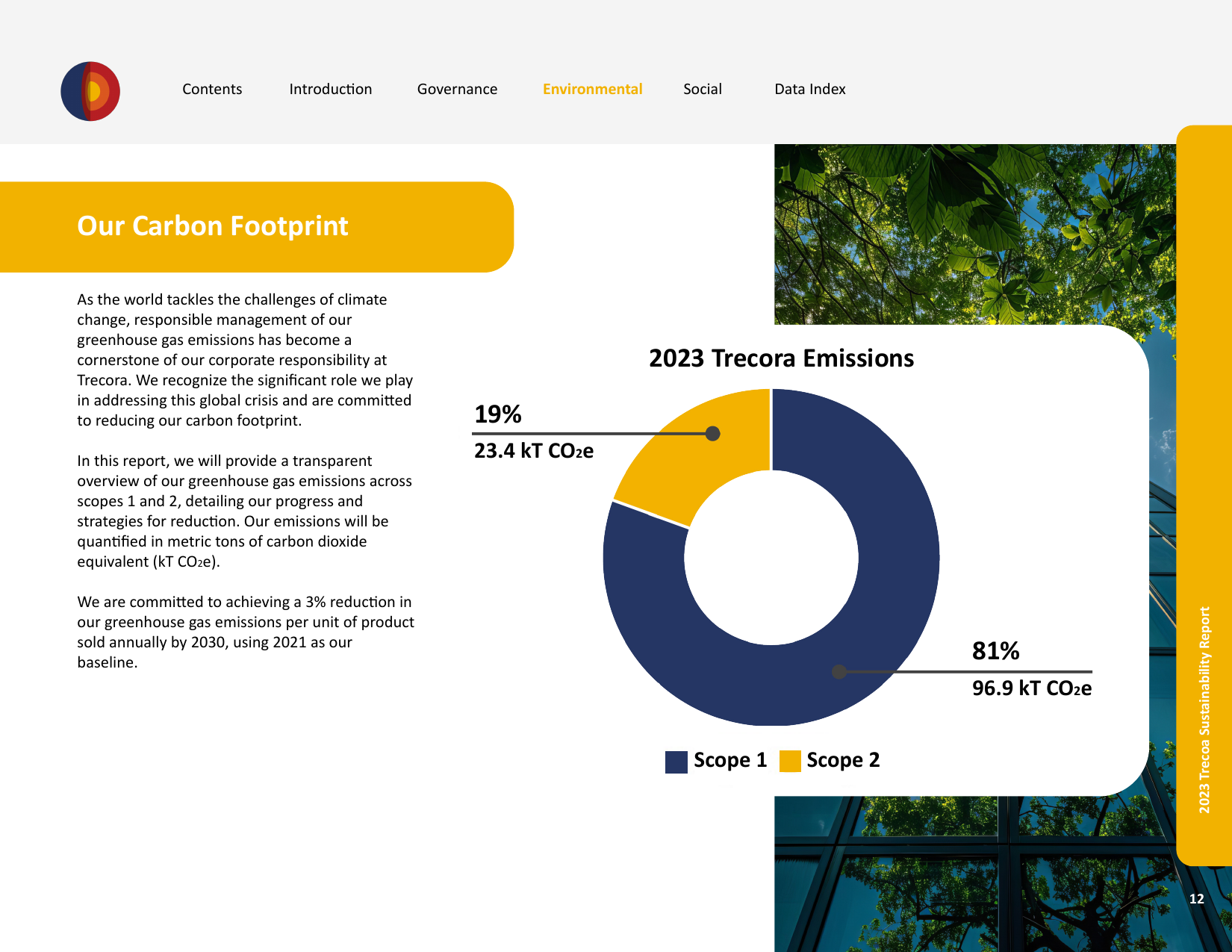1232x952 pixels.
Task: Click the tree canopy photo at top right
Action: point(974,234)
